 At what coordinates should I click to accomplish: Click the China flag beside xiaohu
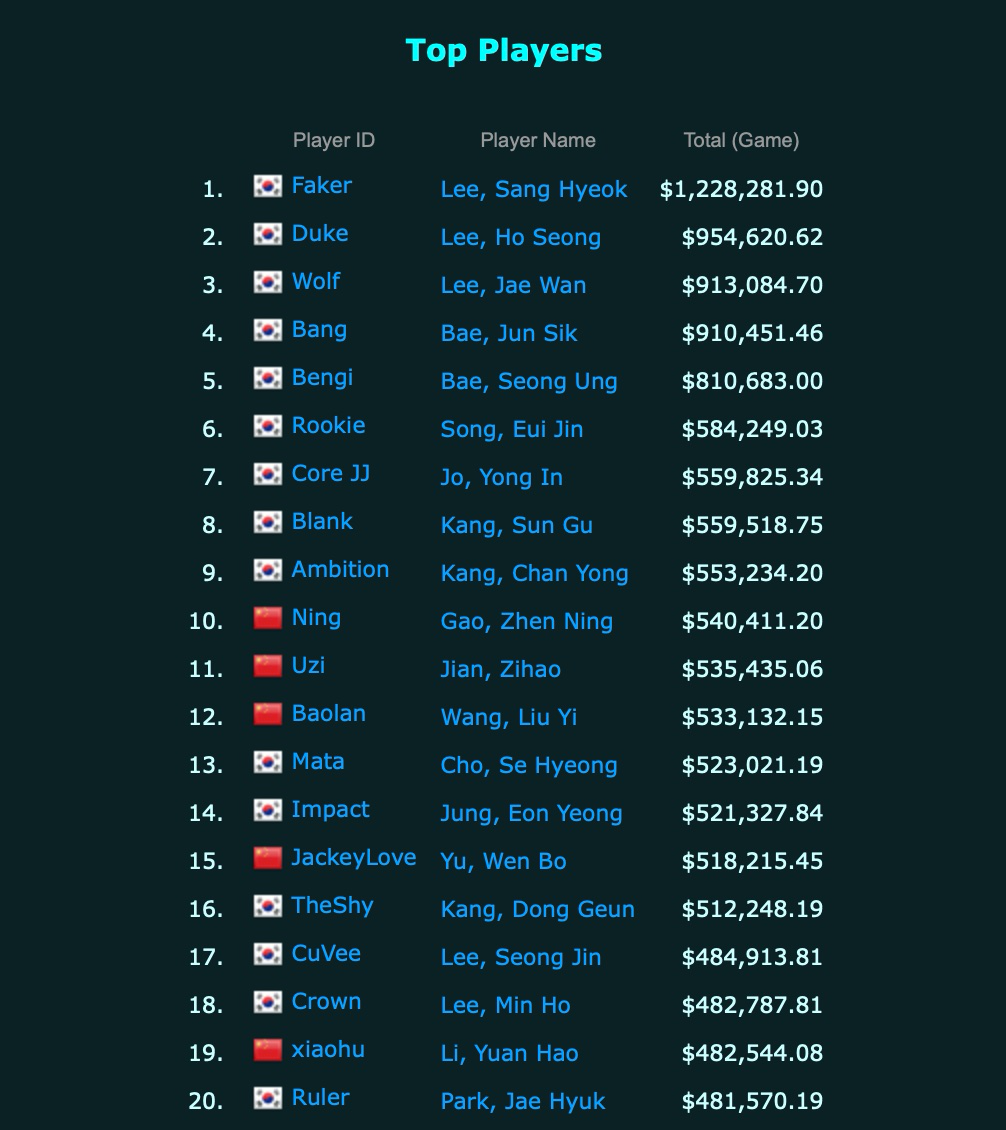coord(267,1049)
